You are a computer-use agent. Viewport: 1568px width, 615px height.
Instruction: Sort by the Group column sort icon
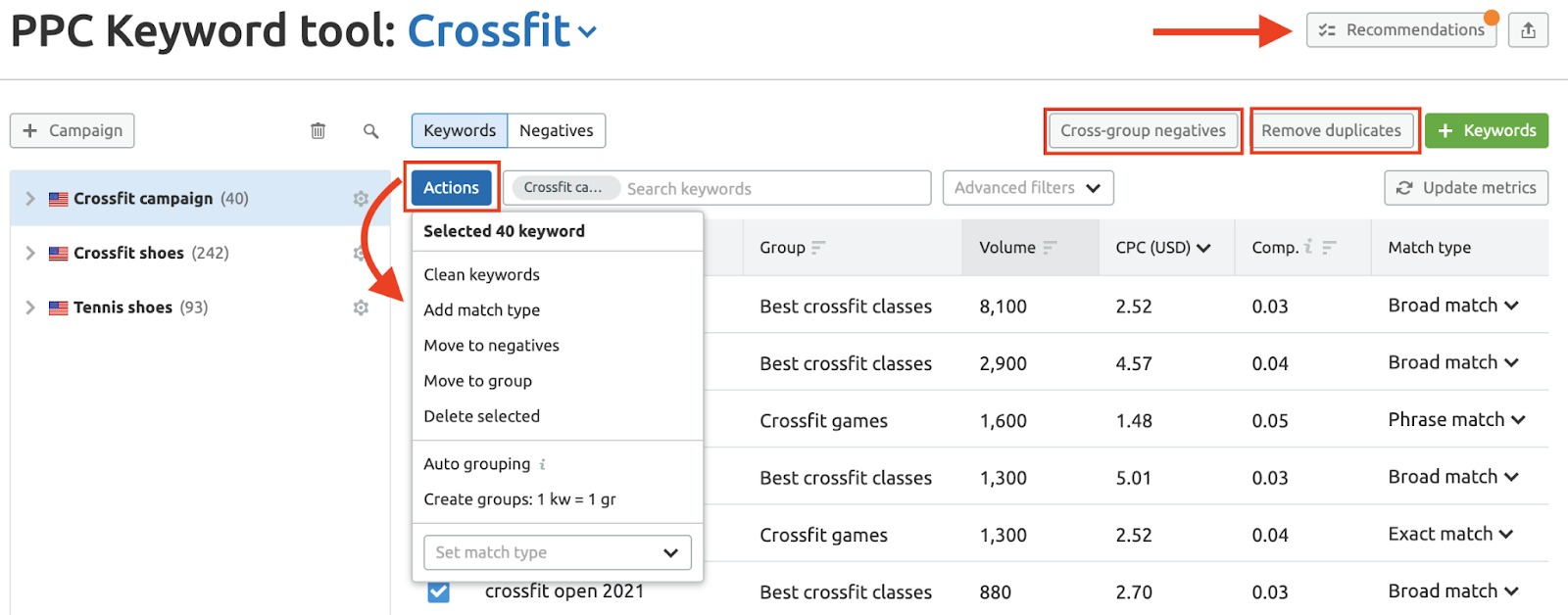(x=818, y=248)
